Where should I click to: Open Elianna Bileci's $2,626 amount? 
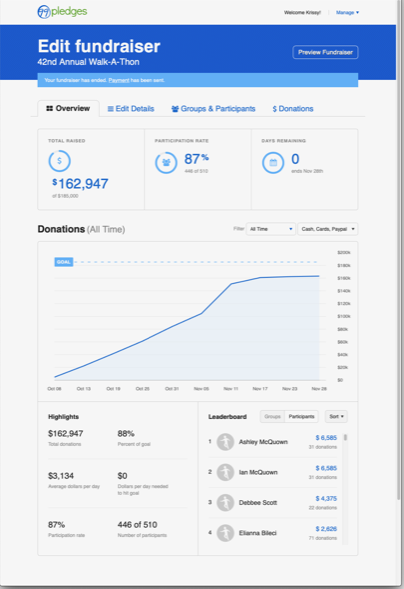coord(326,529)
